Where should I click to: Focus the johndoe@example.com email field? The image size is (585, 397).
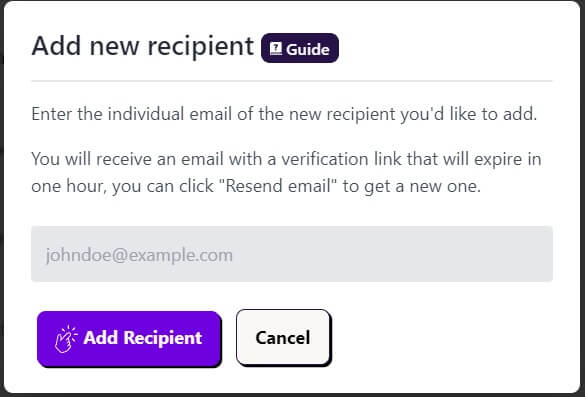point(292,254)
